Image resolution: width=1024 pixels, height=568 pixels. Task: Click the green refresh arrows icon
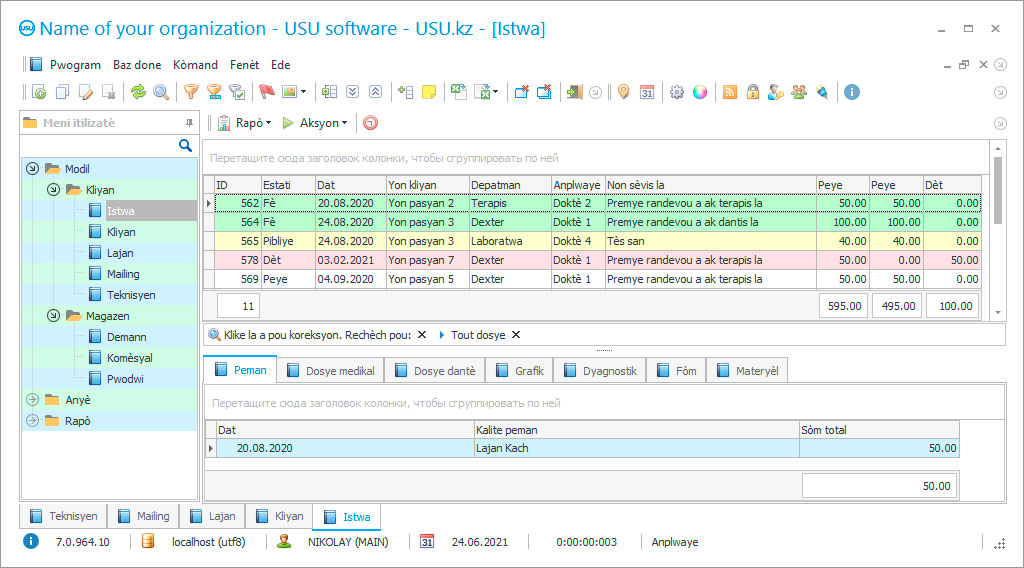coord(138,92)
